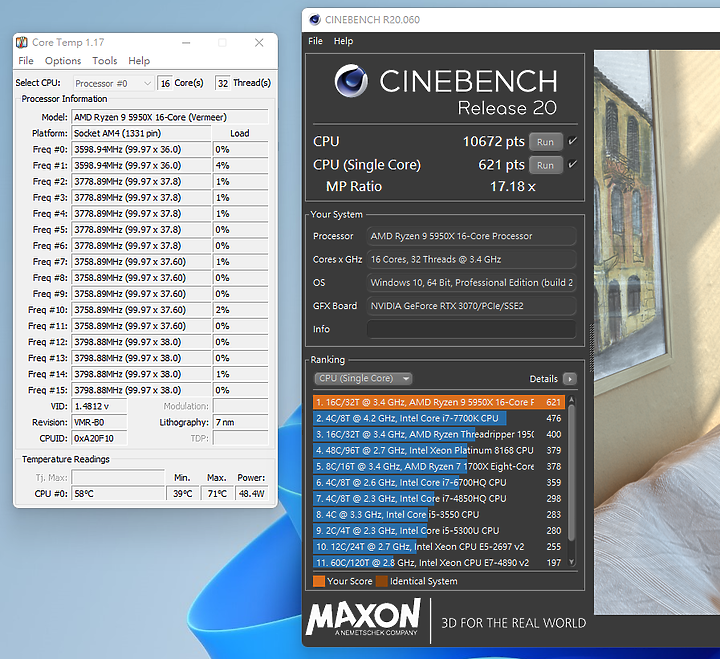This screenshot has width=720, height=659.
Task: Click the rendered scene preview image
Action: pyautogui.click(x=657, y=332)
